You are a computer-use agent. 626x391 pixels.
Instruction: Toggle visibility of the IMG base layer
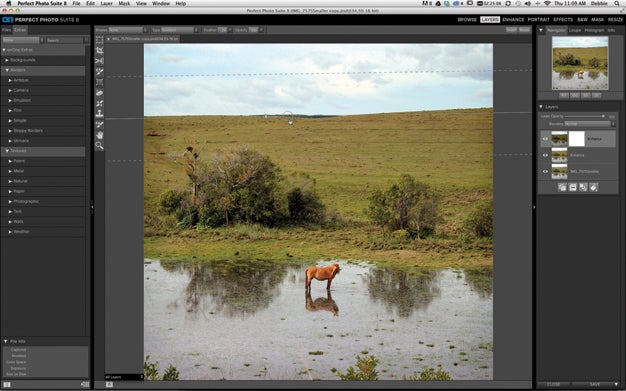click(x=545, y=171)
